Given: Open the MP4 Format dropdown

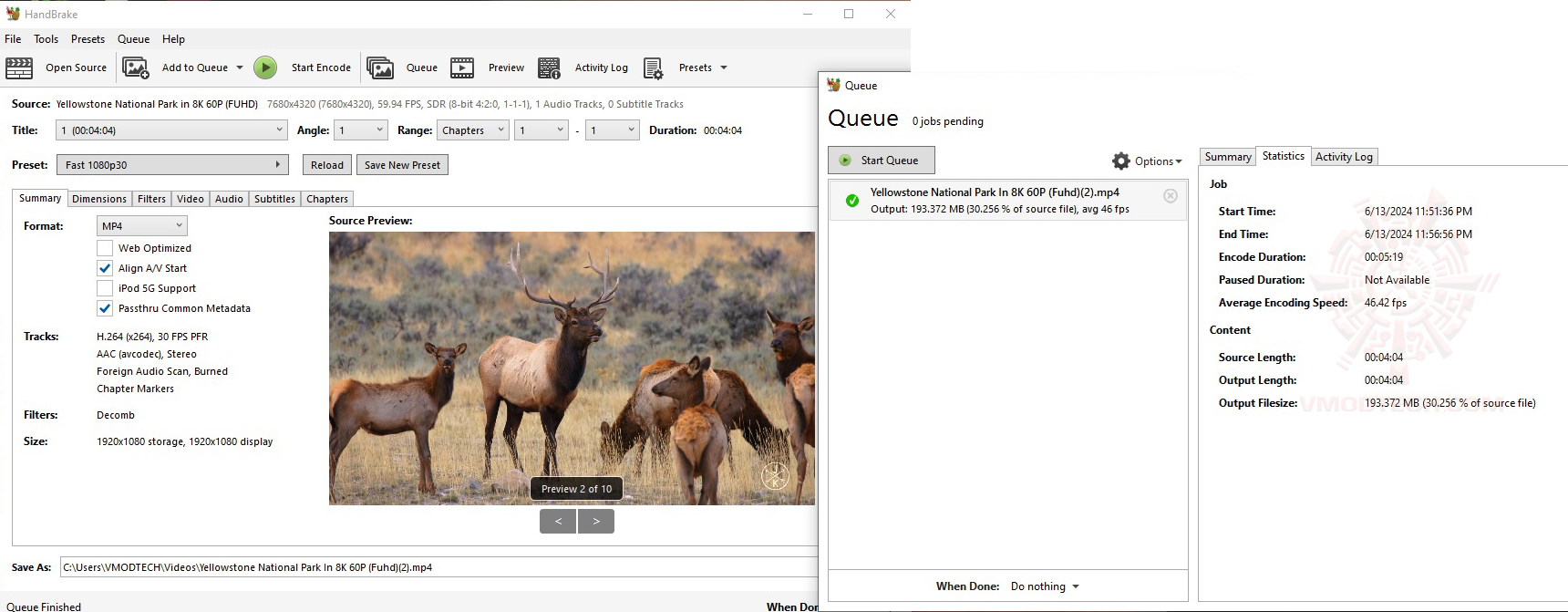Looking at the screenshot, I should pos(141,225).
